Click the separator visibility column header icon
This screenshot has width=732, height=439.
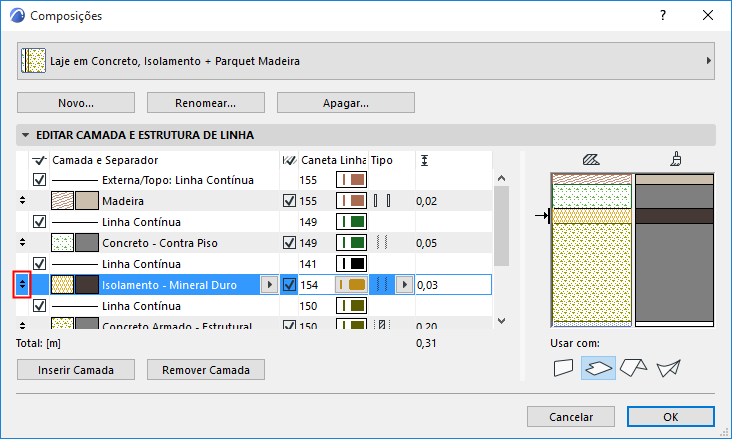click(x=39, y=160)
